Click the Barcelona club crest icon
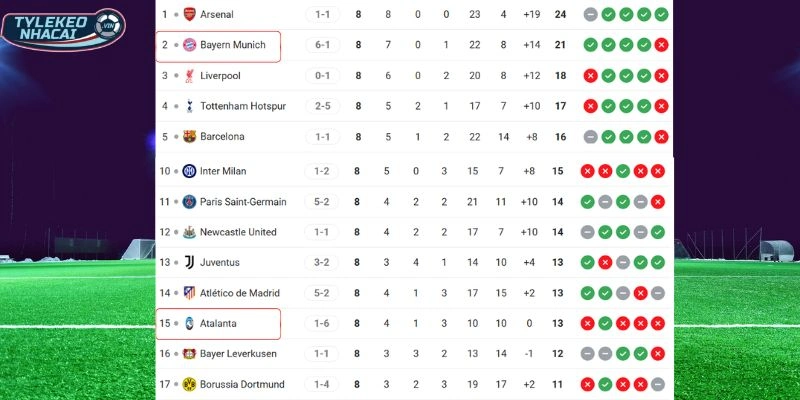The width and height of the screenshot is (800, 400). 189,137
